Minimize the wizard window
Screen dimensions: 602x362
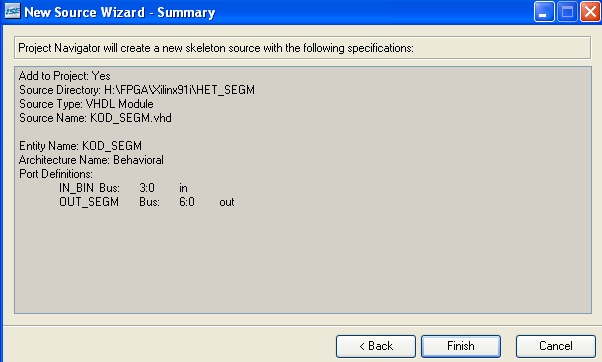(x=544, y=12)
